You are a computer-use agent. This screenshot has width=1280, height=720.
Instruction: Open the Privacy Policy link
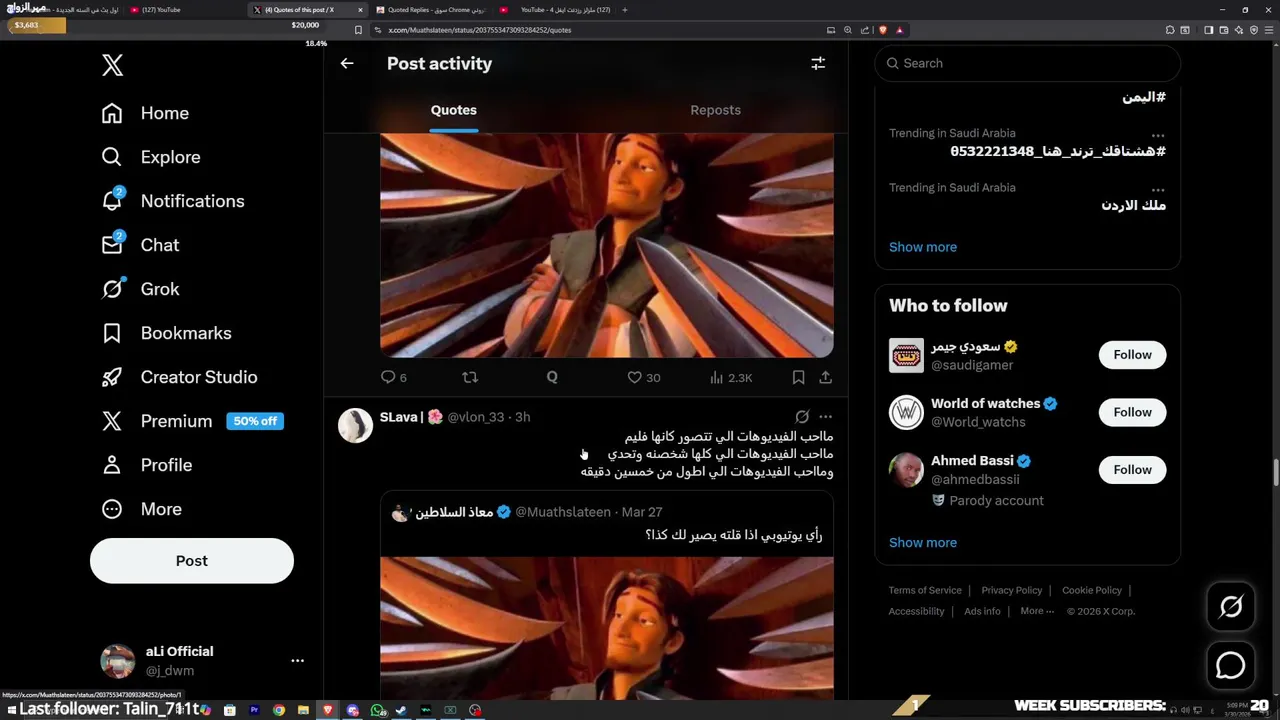click(x=1012, y=590)
